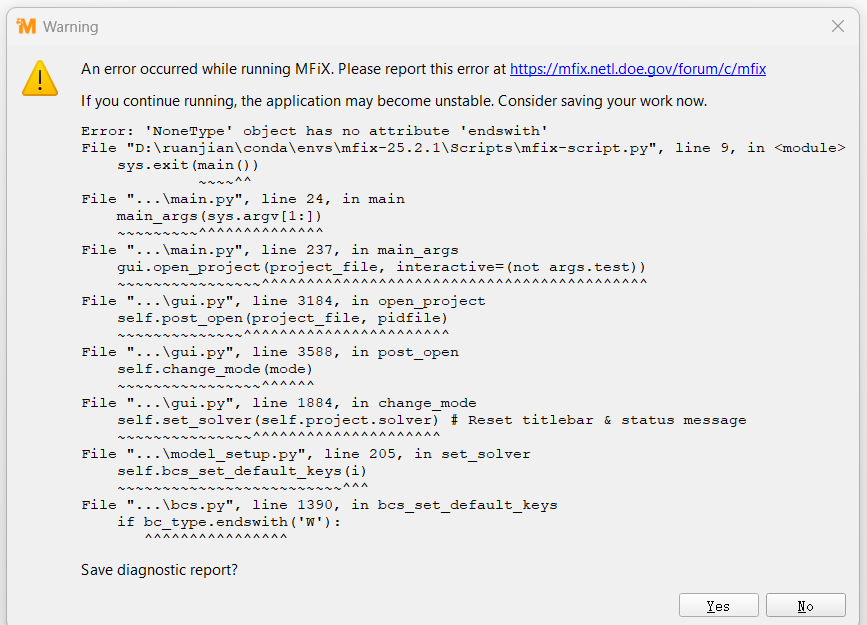Image resolution: width=867 pixels, height=625 pixels.
Task: Click the sys.exit(main()) traceback line
Action: pos(188,165)
